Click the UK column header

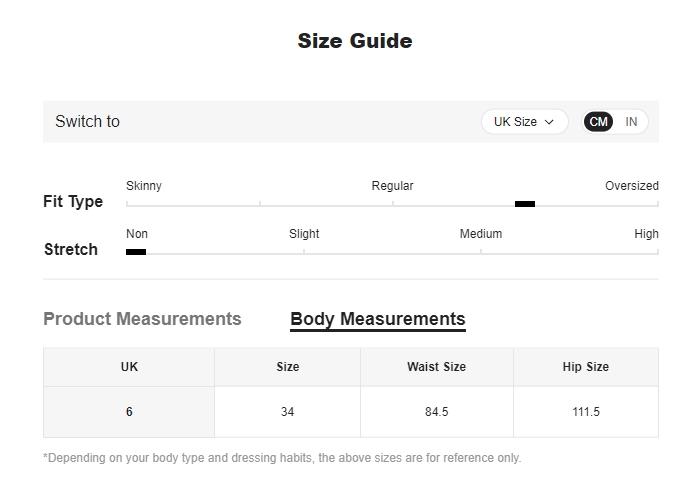(x=129, y=367)
